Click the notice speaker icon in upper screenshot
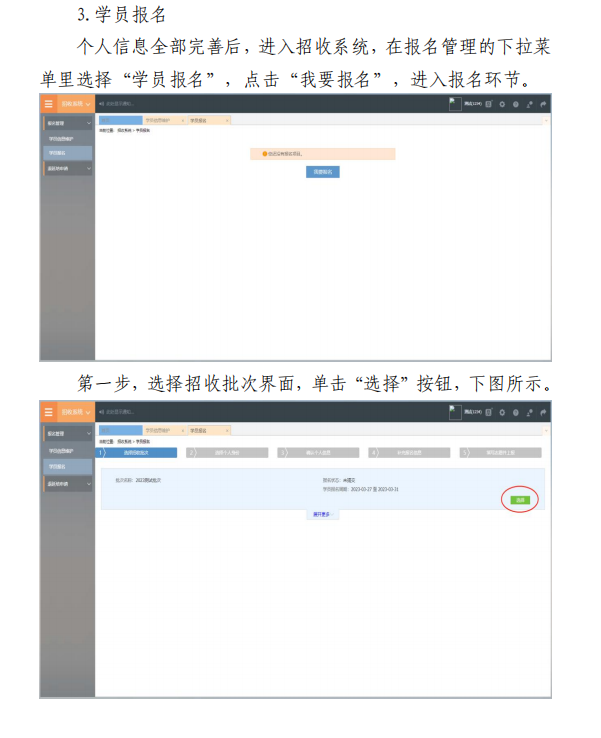 tap(101, 104)
